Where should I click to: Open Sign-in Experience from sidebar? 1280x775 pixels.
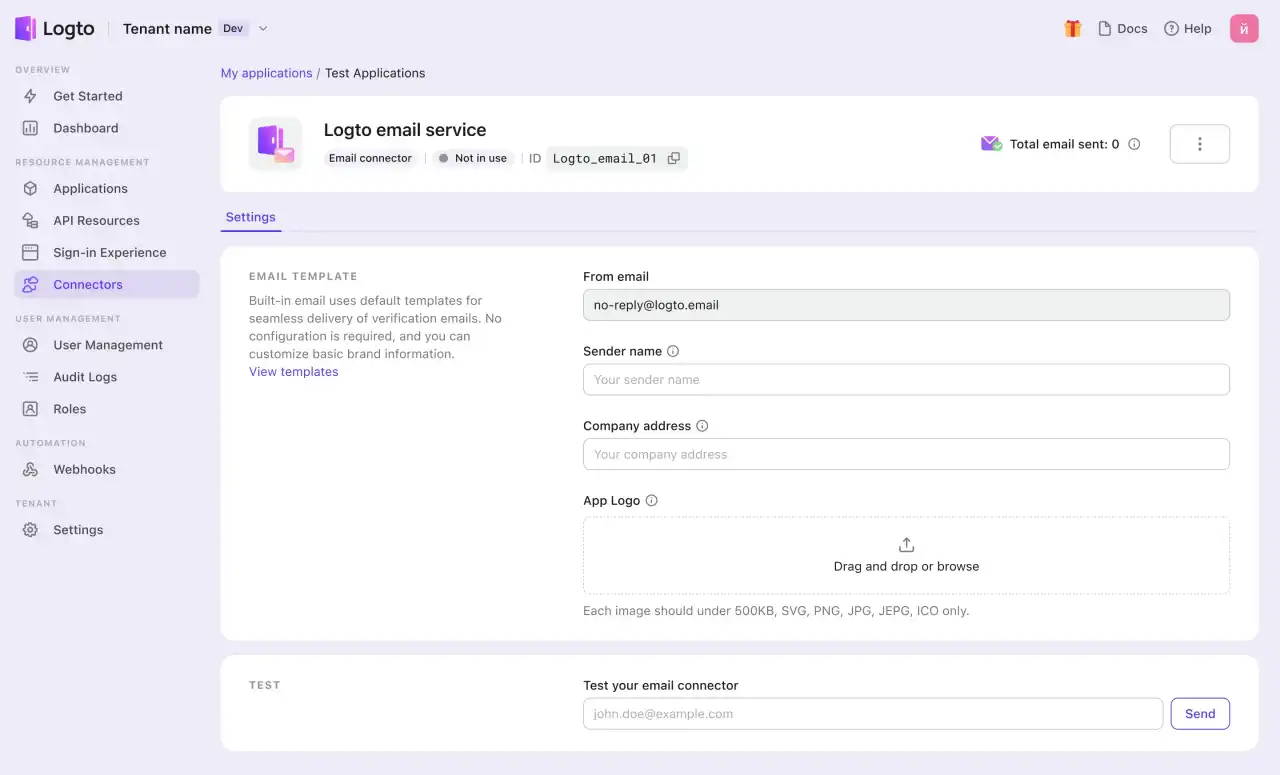click(109, 253)
